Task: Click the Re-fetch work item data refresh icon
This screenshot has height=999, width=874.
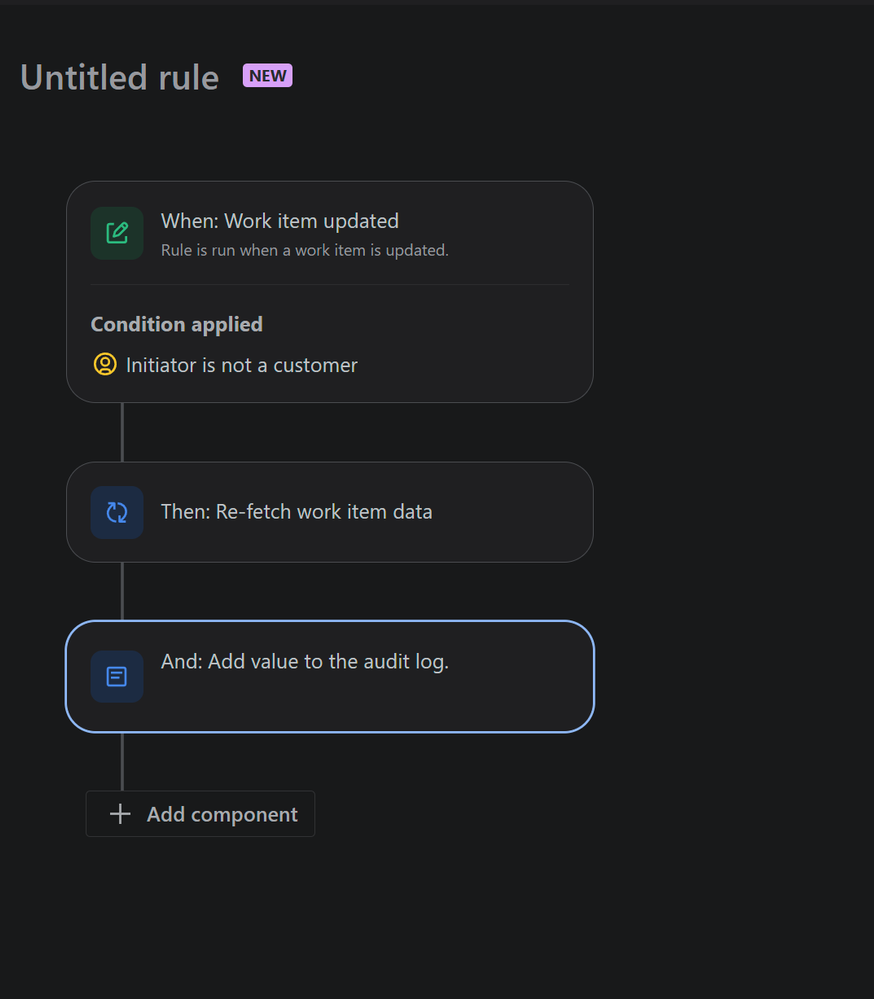Action: pos(117,512)
